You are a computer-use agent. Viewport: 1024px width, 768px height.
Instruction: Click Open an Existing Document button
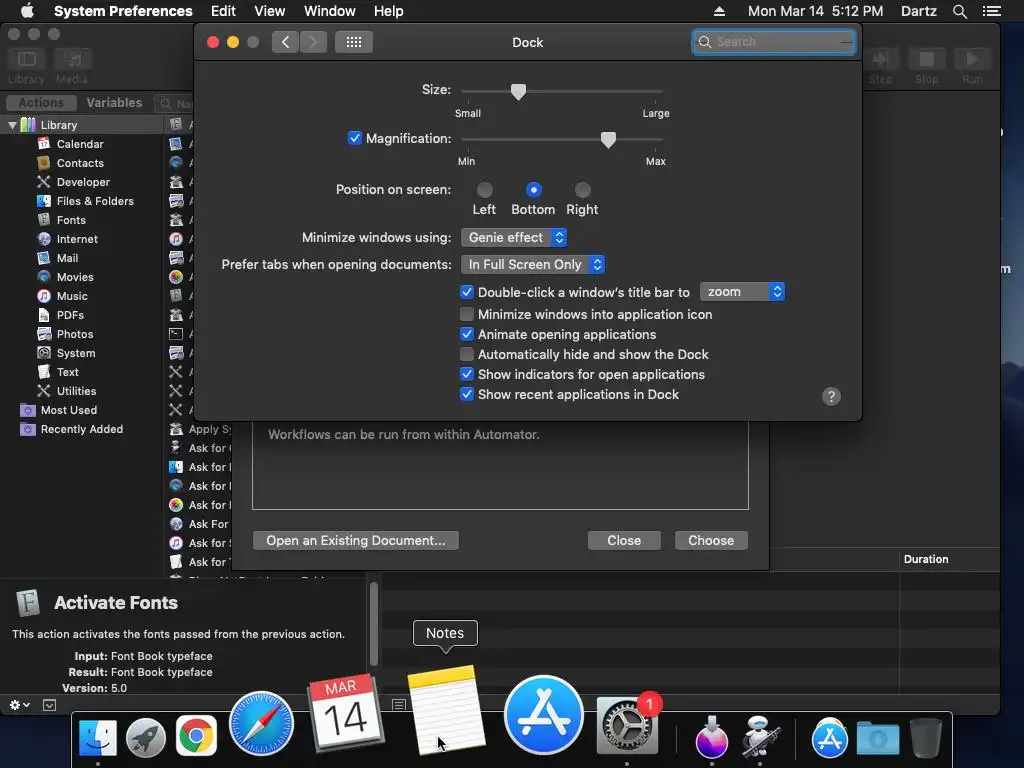356,541
